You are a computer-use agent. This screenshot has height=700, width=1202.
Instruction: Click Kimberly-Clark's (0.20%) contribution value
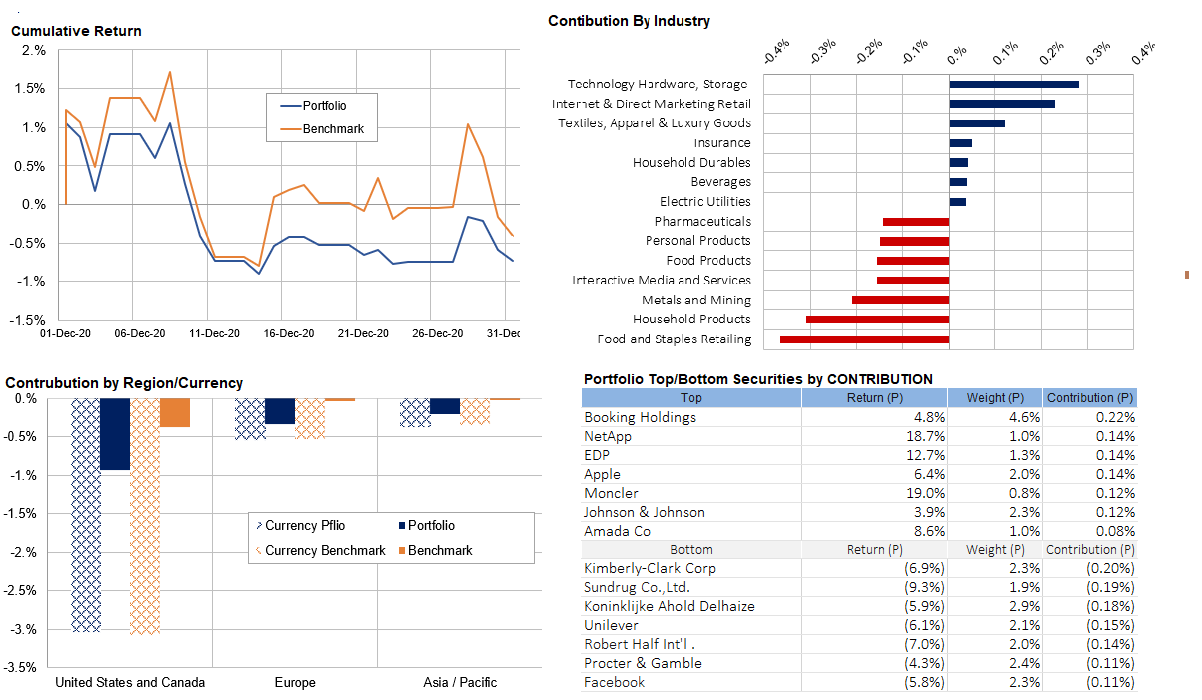tap(1110, 568)
